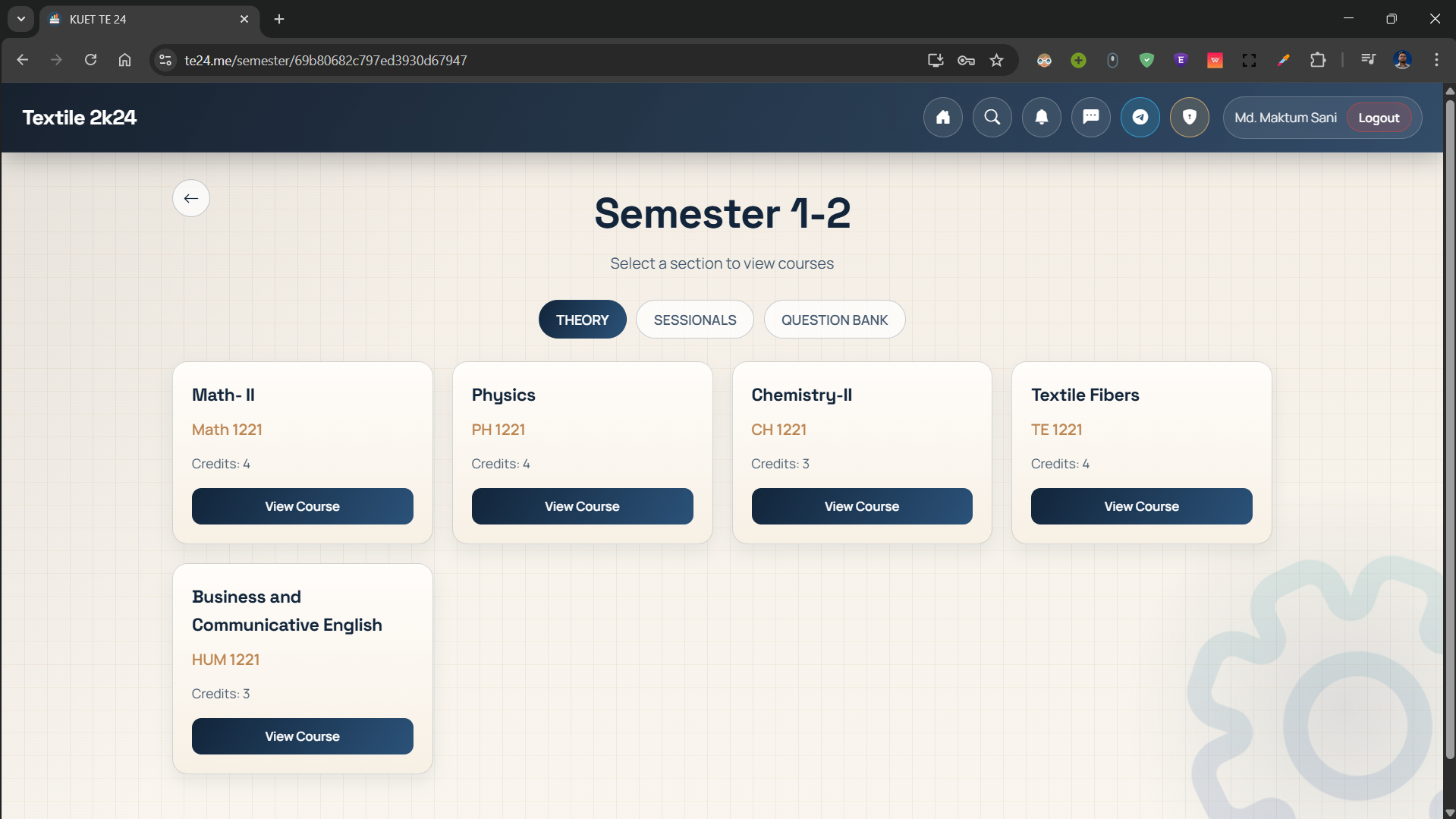
Task: Click the eyedropper extension icon
Action: 1283,60
